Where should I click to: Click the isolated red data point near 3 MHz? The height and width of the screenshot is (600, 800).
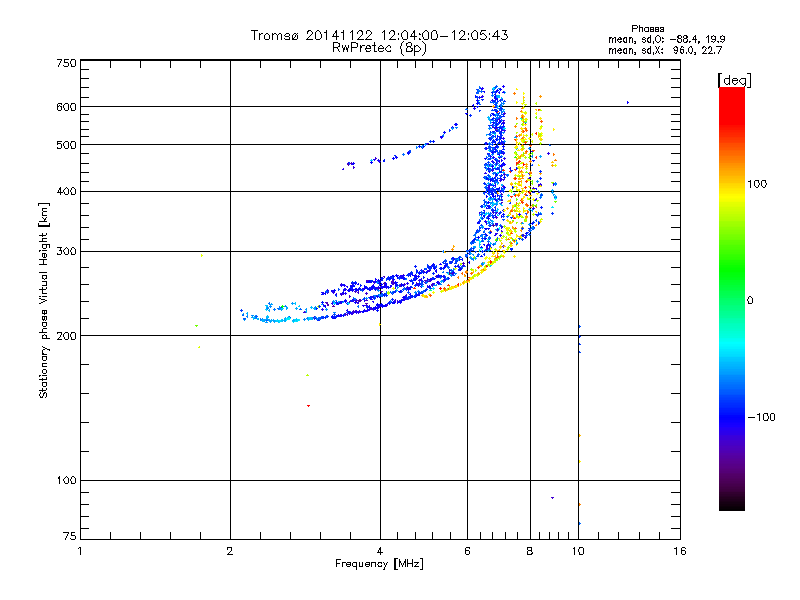click(308, 406)
